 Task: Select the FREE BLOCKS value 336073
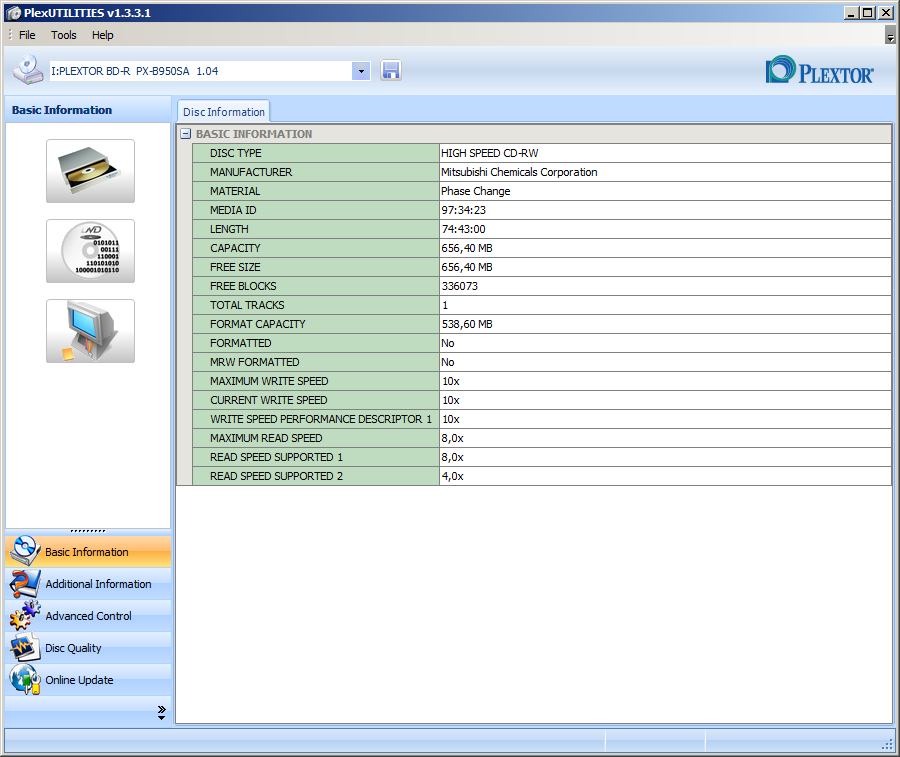coord(459,286)
